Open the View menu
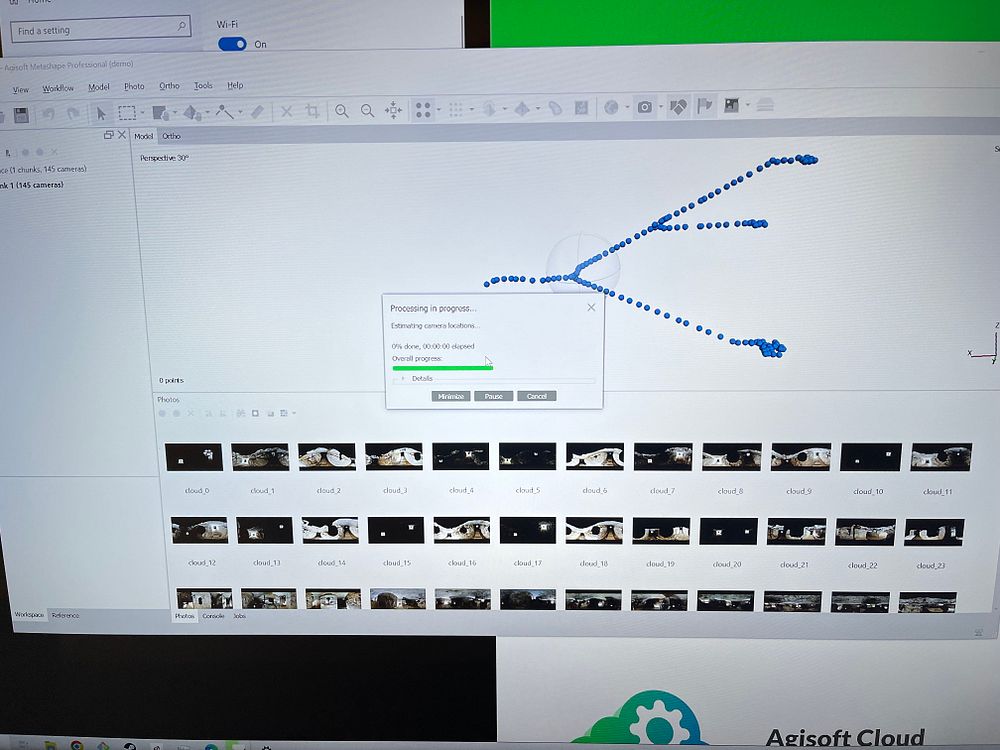 (20, 90)
